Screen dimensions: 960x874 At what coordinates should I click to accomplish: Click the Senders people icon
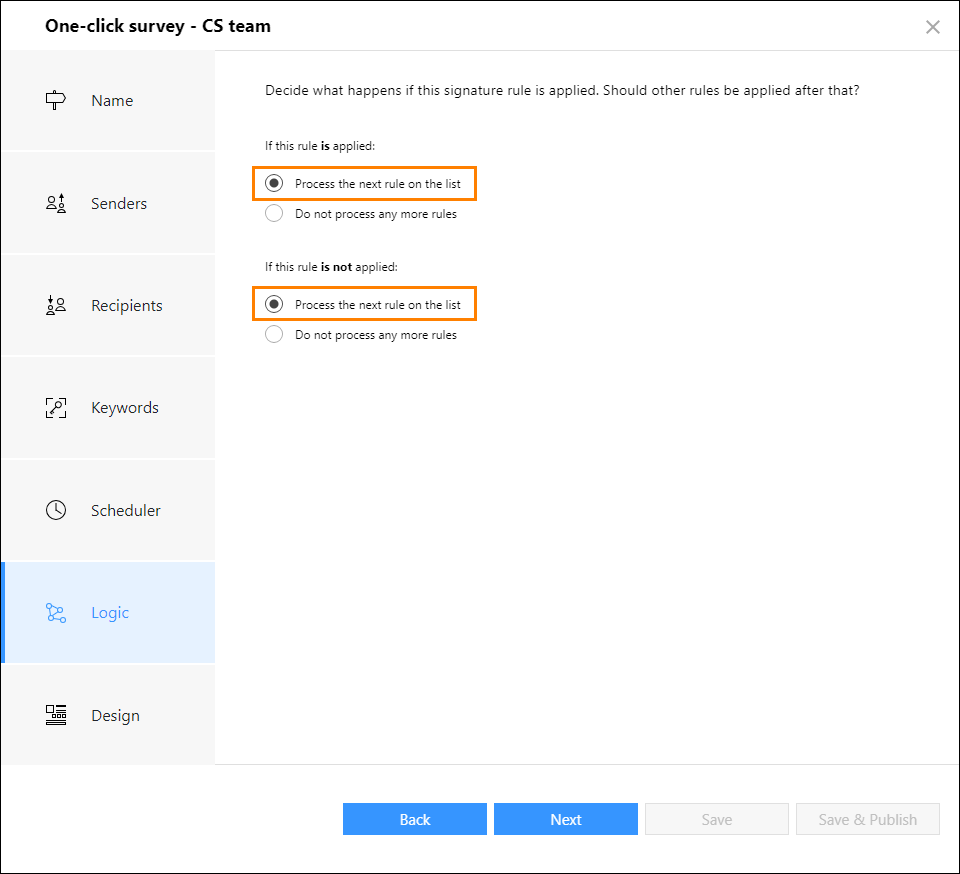pos(56,203)
